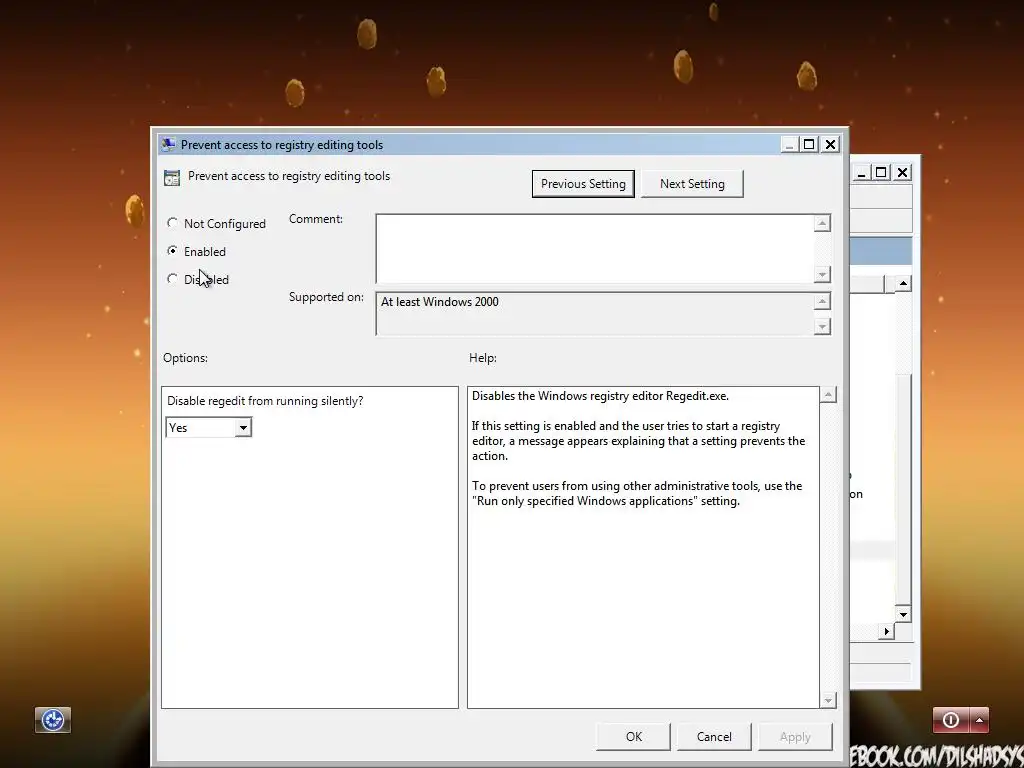1024x768 pixels.
Task: Click 'Run only specified Windows applications' text
Action: (585, 501)
